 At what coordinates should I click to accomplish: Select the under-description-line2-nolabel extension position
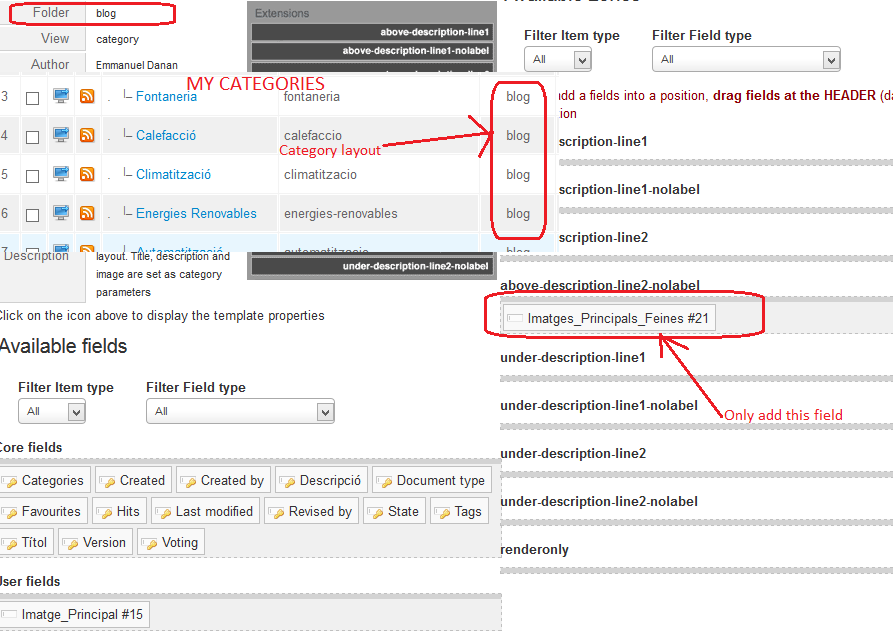coord(372,266)
